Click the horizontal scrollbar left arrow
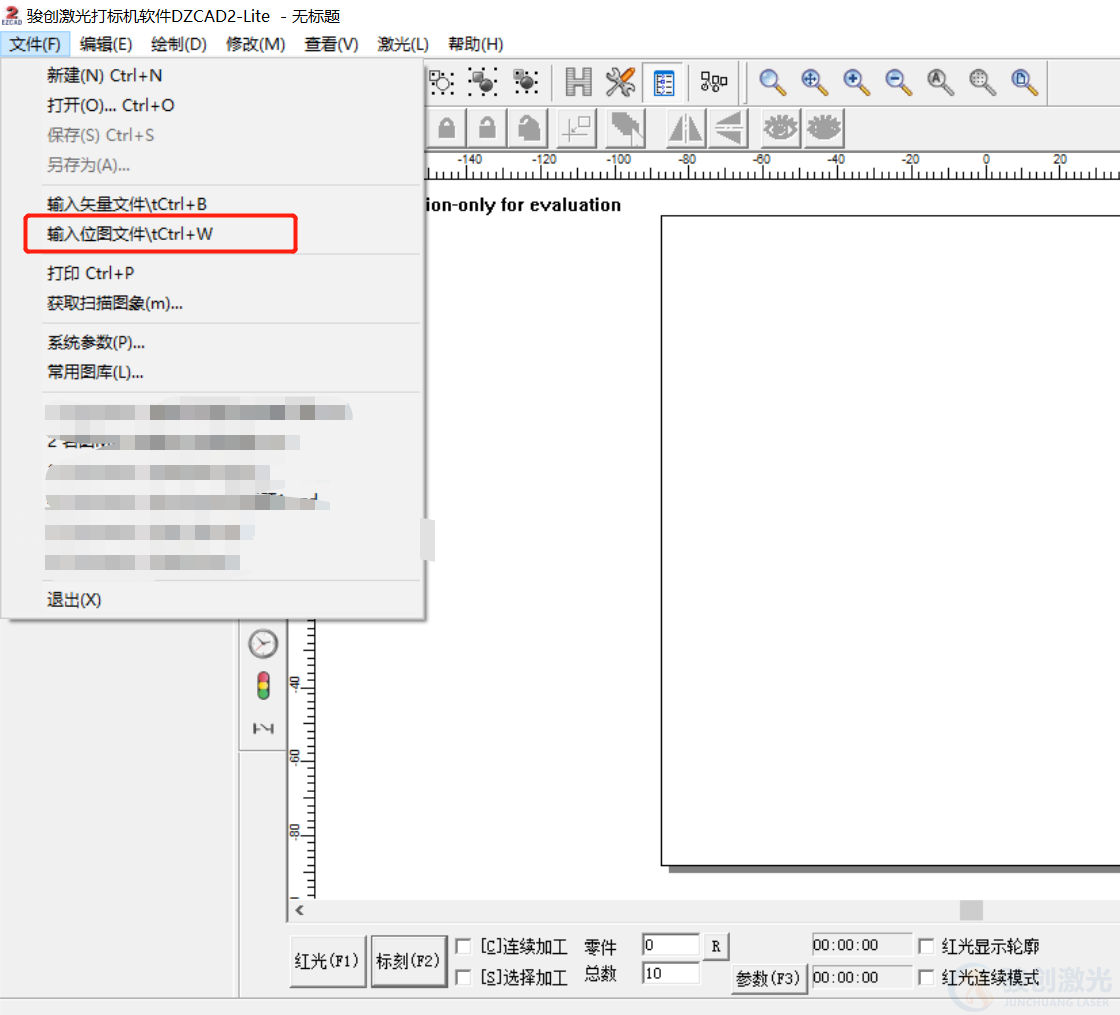The image size is (1120, 1015). (299, 910)
